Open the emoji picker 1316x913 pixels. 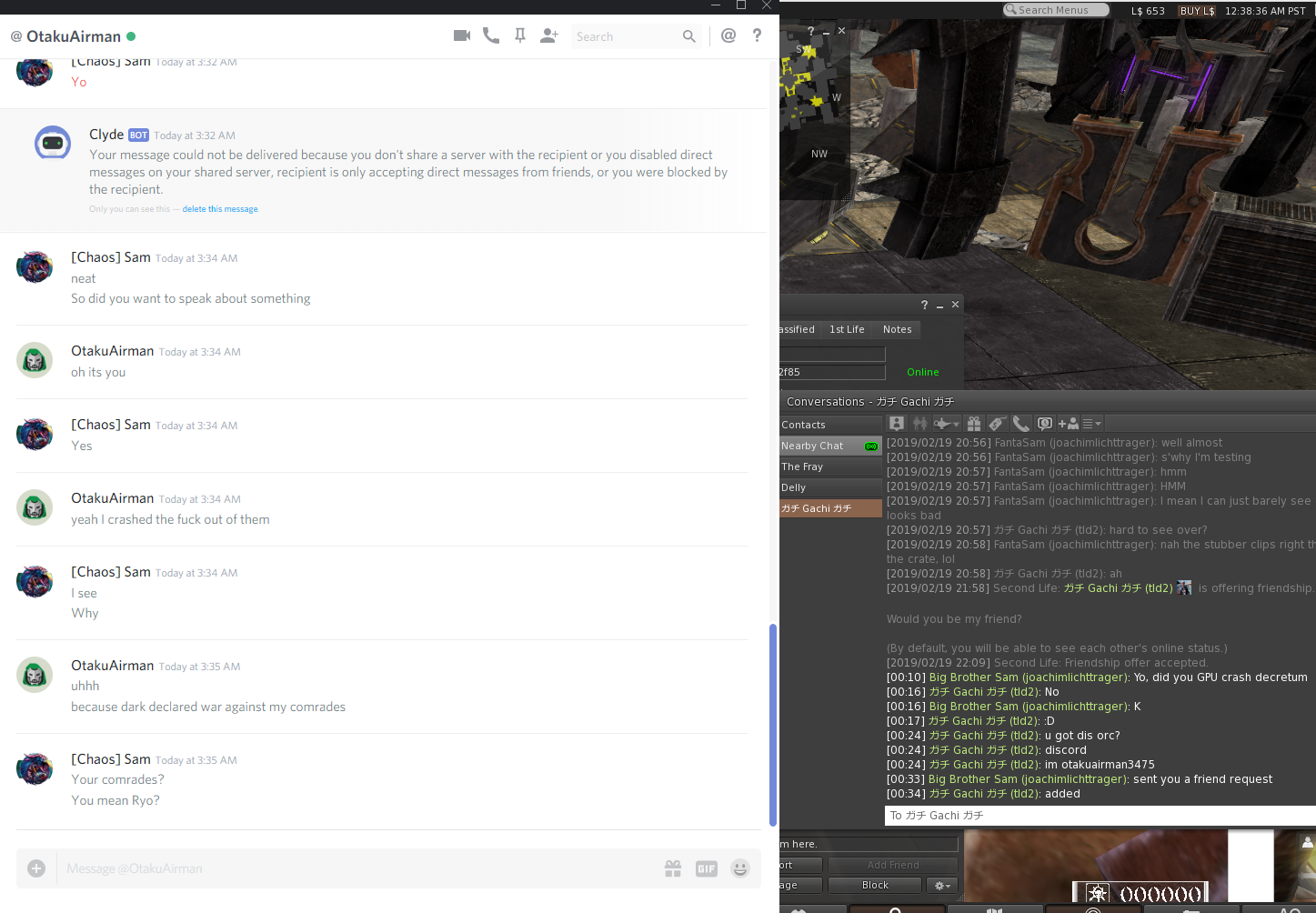(x=740, y=868)
